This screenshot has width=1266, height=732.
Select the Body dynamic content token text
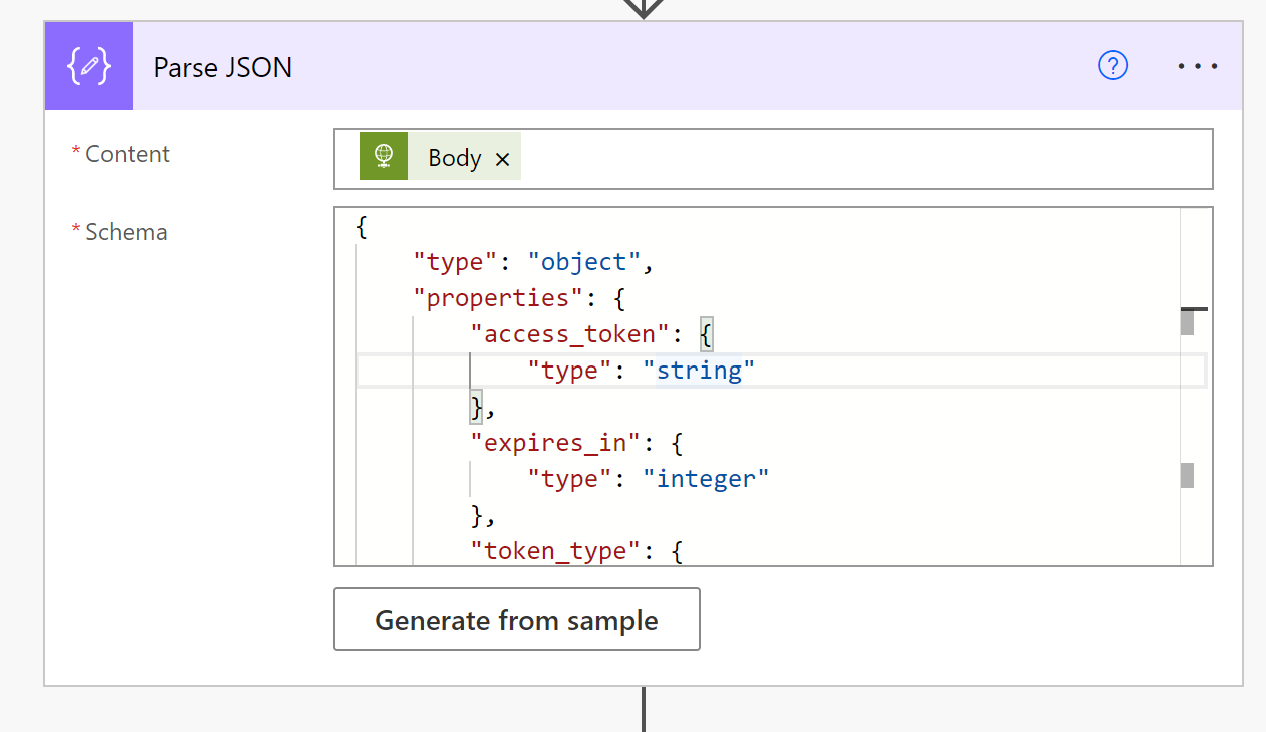click(454, 158)
